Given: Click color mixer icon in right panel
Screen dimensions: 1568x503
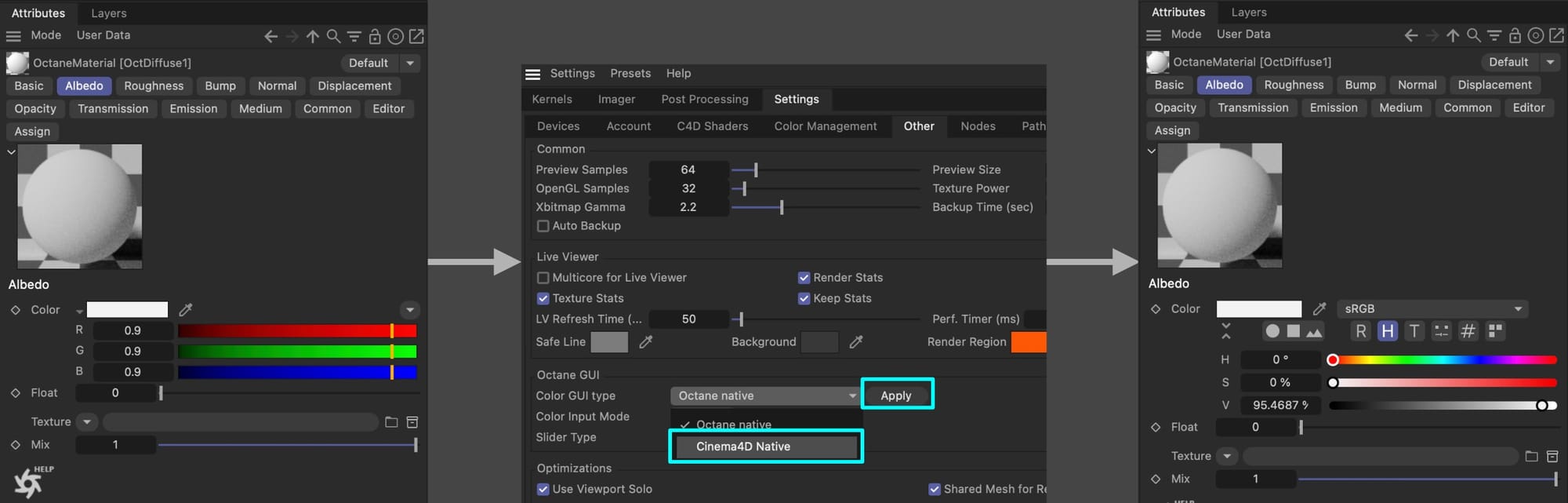Looking at the screenshot, I should coord(1441,331).
